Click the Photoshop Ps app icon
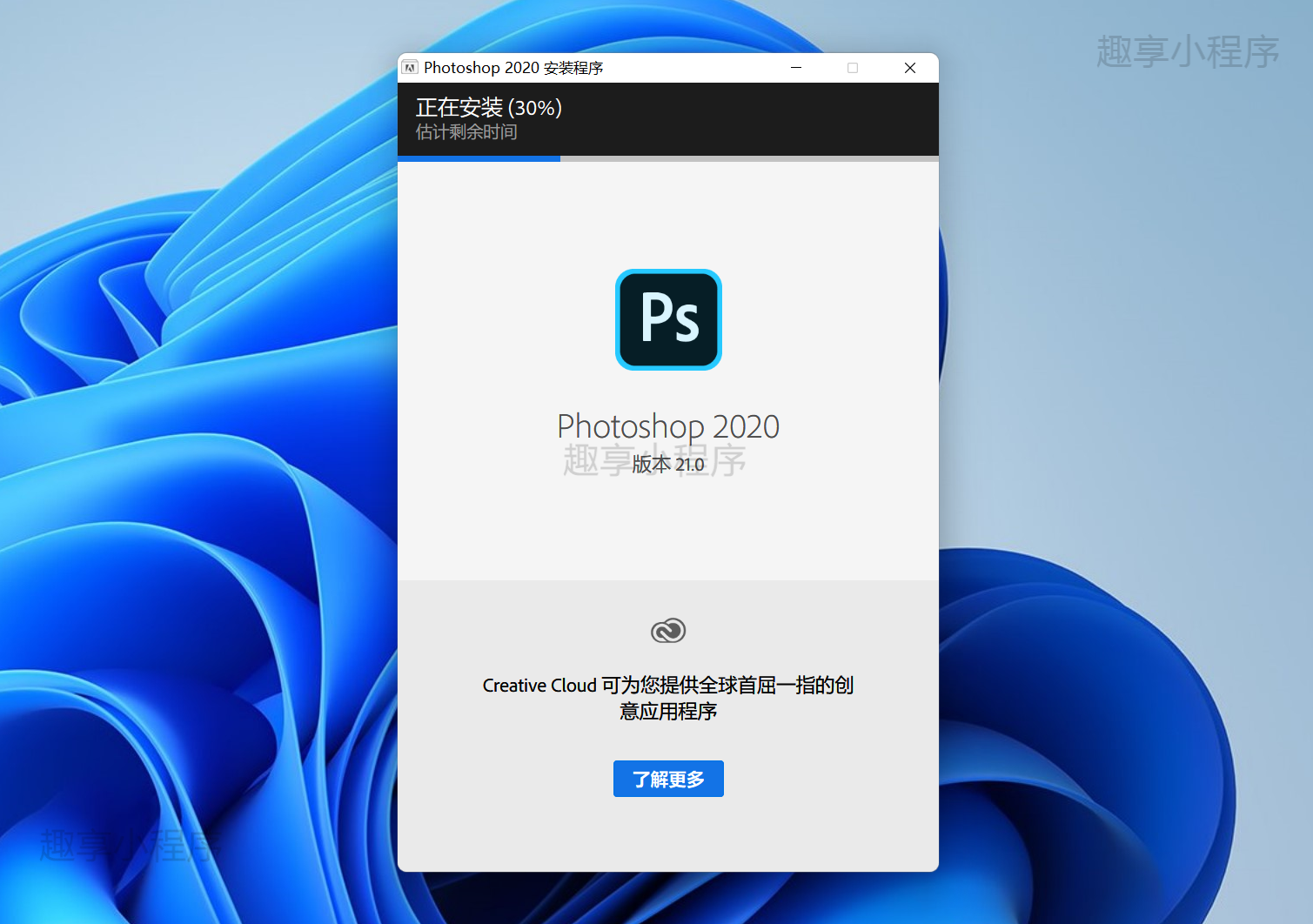Viewport: 1313px width, 924px height. pyautogui.click(x=668, y=319)
